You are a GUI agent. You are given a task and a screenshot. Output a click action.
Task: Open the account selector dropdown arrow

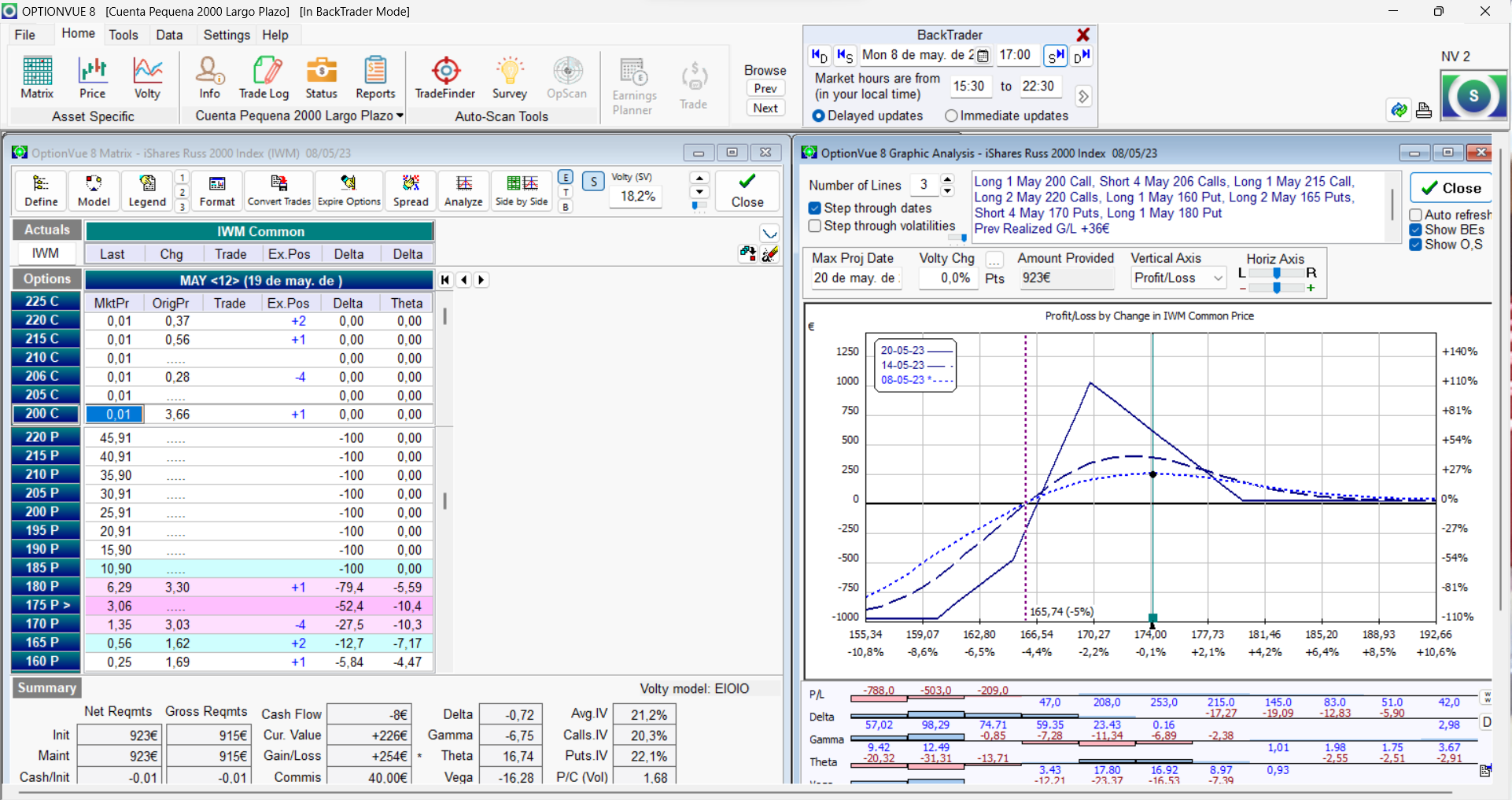click(400, 116)
